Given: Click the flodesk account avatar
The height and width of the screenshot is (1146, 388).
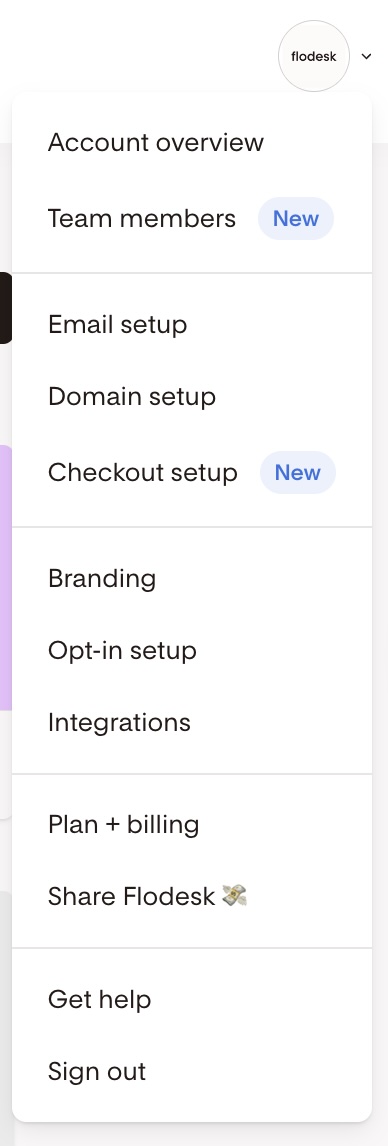Looking at the screenshot, I should click(313, 56).
